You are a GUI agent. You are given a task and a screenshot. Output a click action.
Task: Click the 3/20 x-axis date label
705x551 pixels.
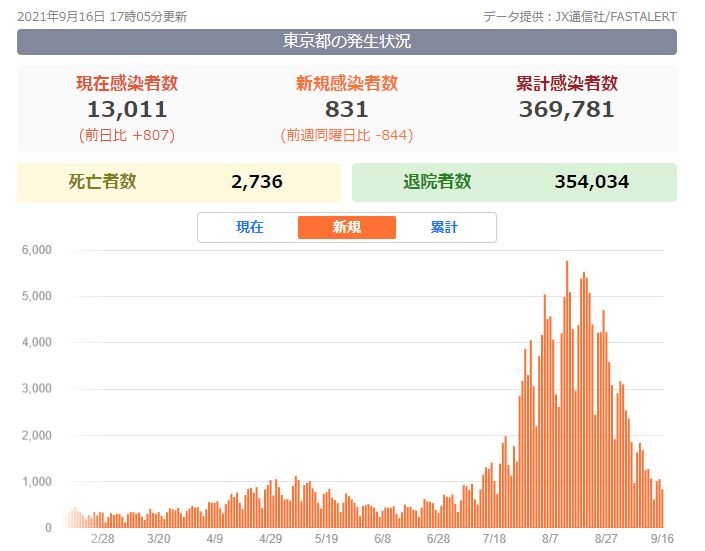159,539
